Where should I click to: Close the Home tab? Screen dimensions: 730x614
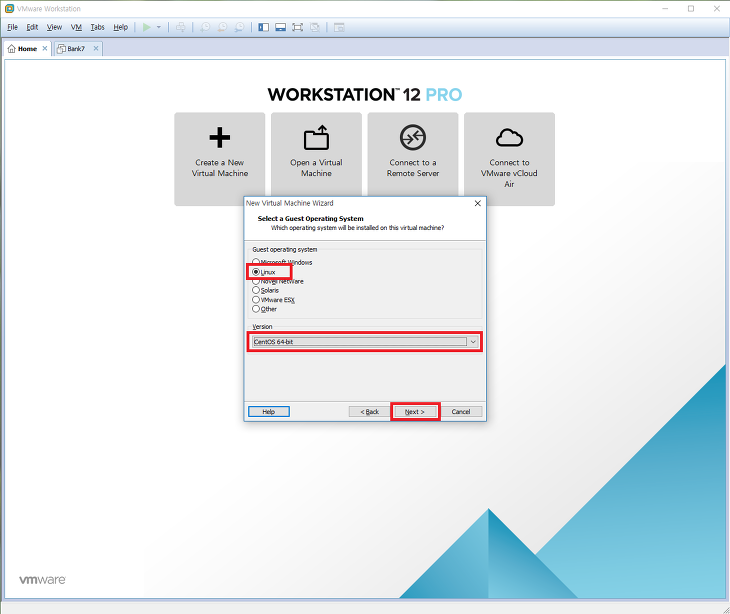(x=45, y=48)
